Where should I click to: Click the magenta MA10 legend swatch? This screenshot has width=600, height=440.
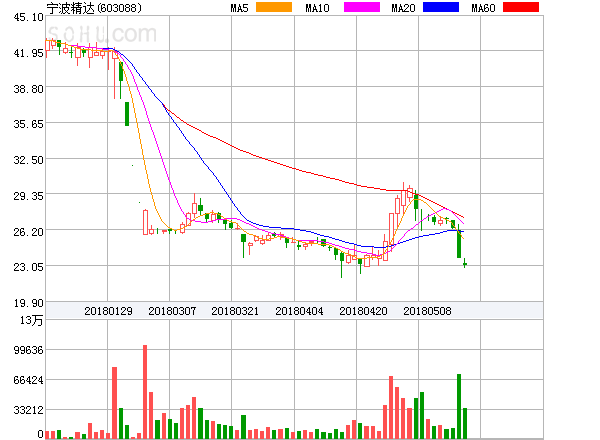pyautogui.click(x=362, y=7)
